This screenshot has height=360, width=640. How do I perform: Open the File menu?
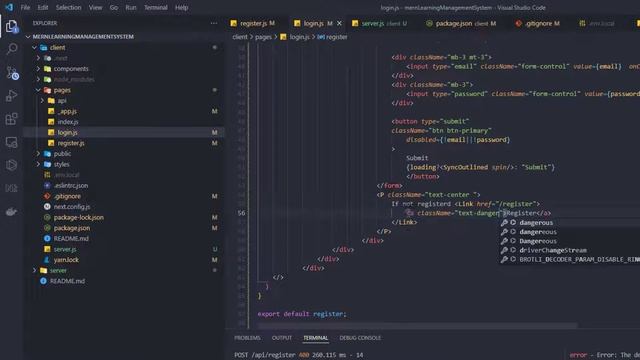click(x=25, y=7)
